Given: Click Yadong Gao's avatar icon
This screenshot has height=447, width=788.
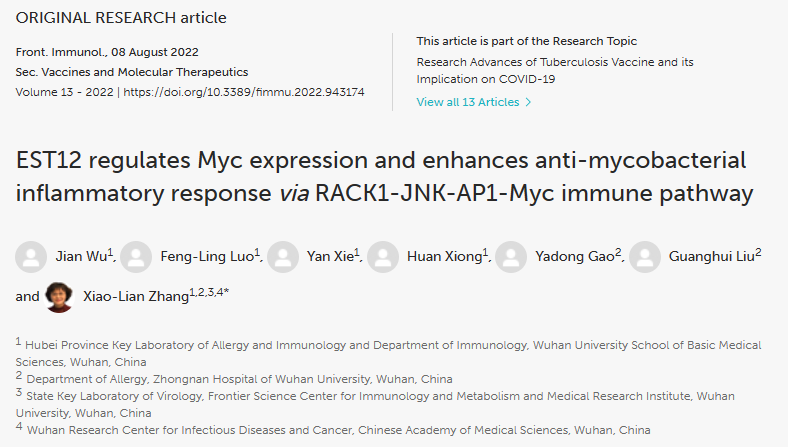Looking at the screenshot, I should click(x=511, y=257).
